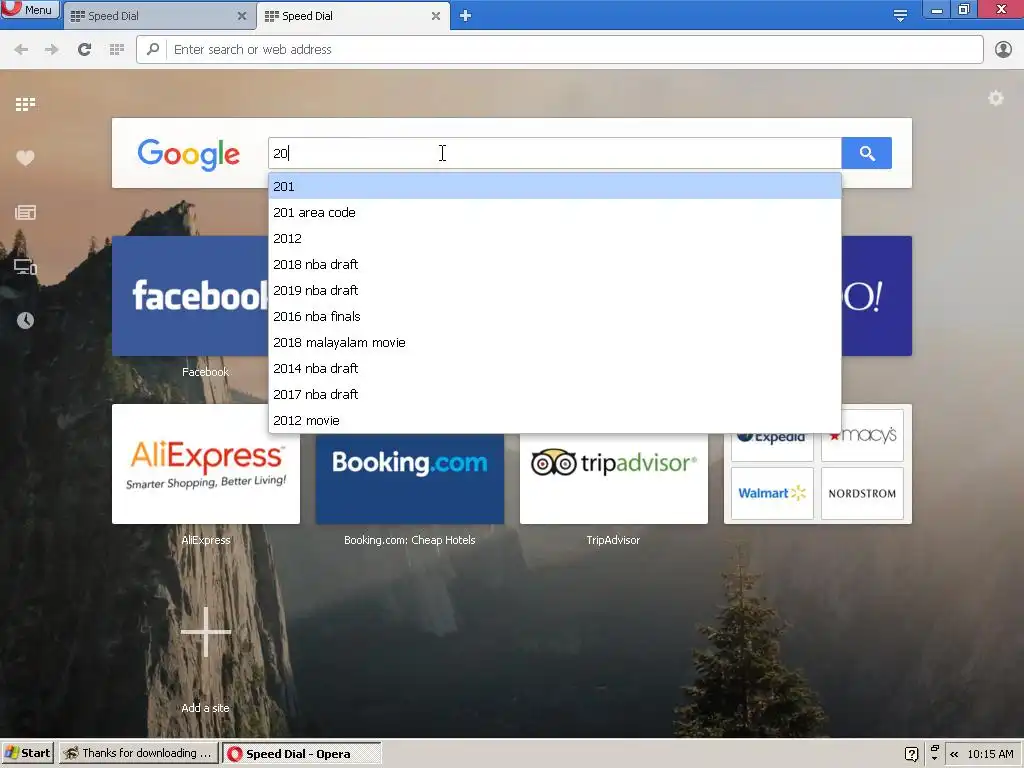
Task: Switch to "Thanks for downloading" taskbar item
Action: pyautogui.click(x=138, y=754)
